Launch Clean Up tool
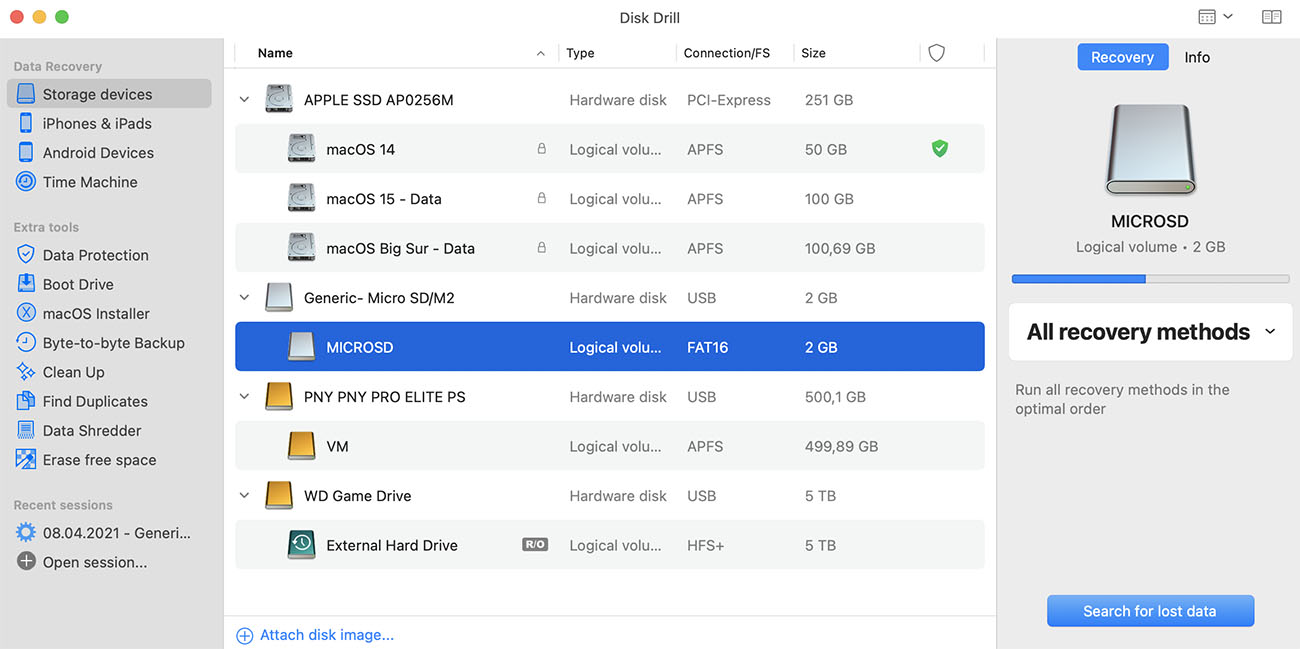1300x649 pixels. click(73, 372)
